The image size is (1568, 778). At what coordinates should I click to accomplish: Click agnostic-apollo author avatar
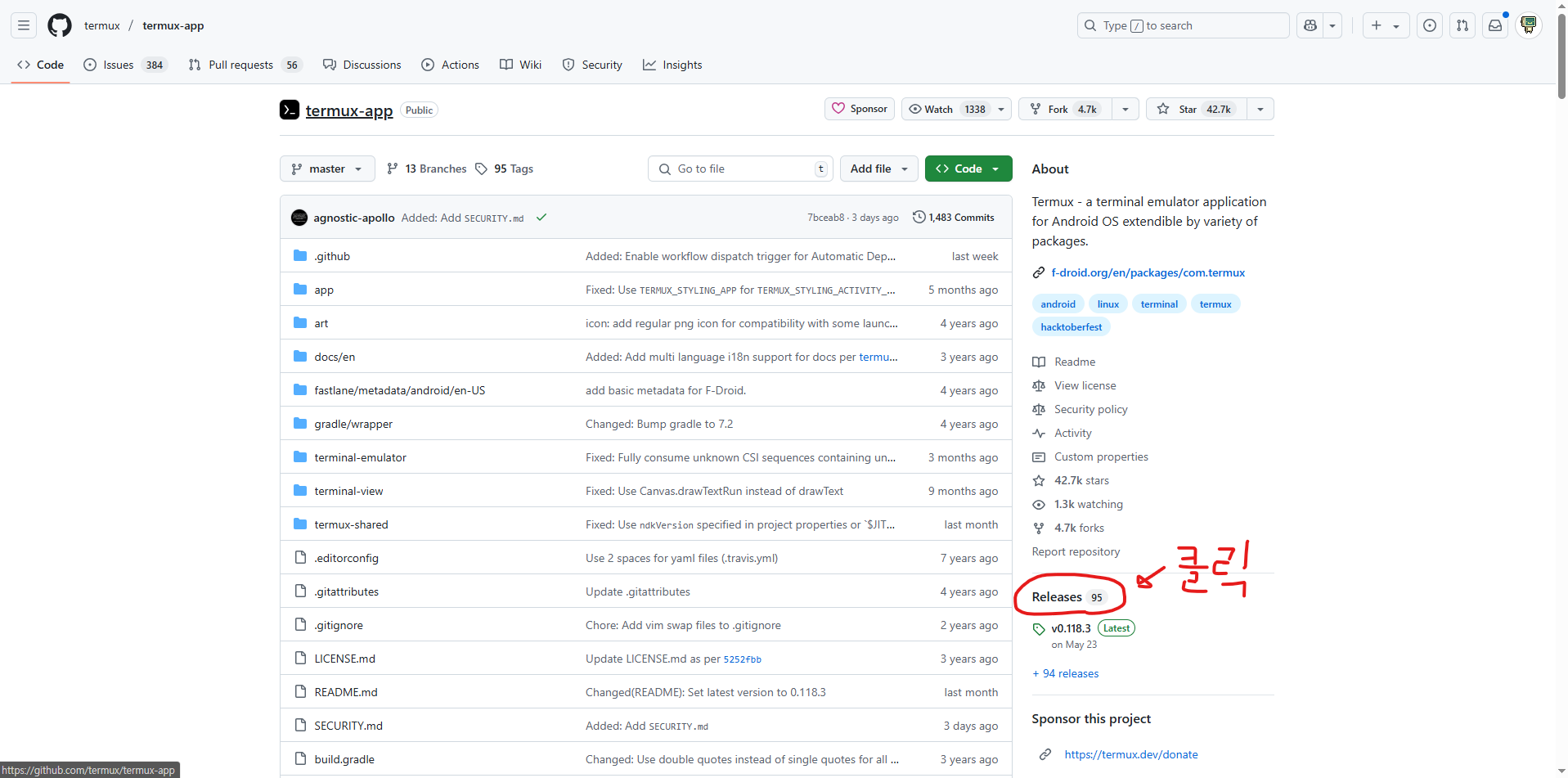299,218
